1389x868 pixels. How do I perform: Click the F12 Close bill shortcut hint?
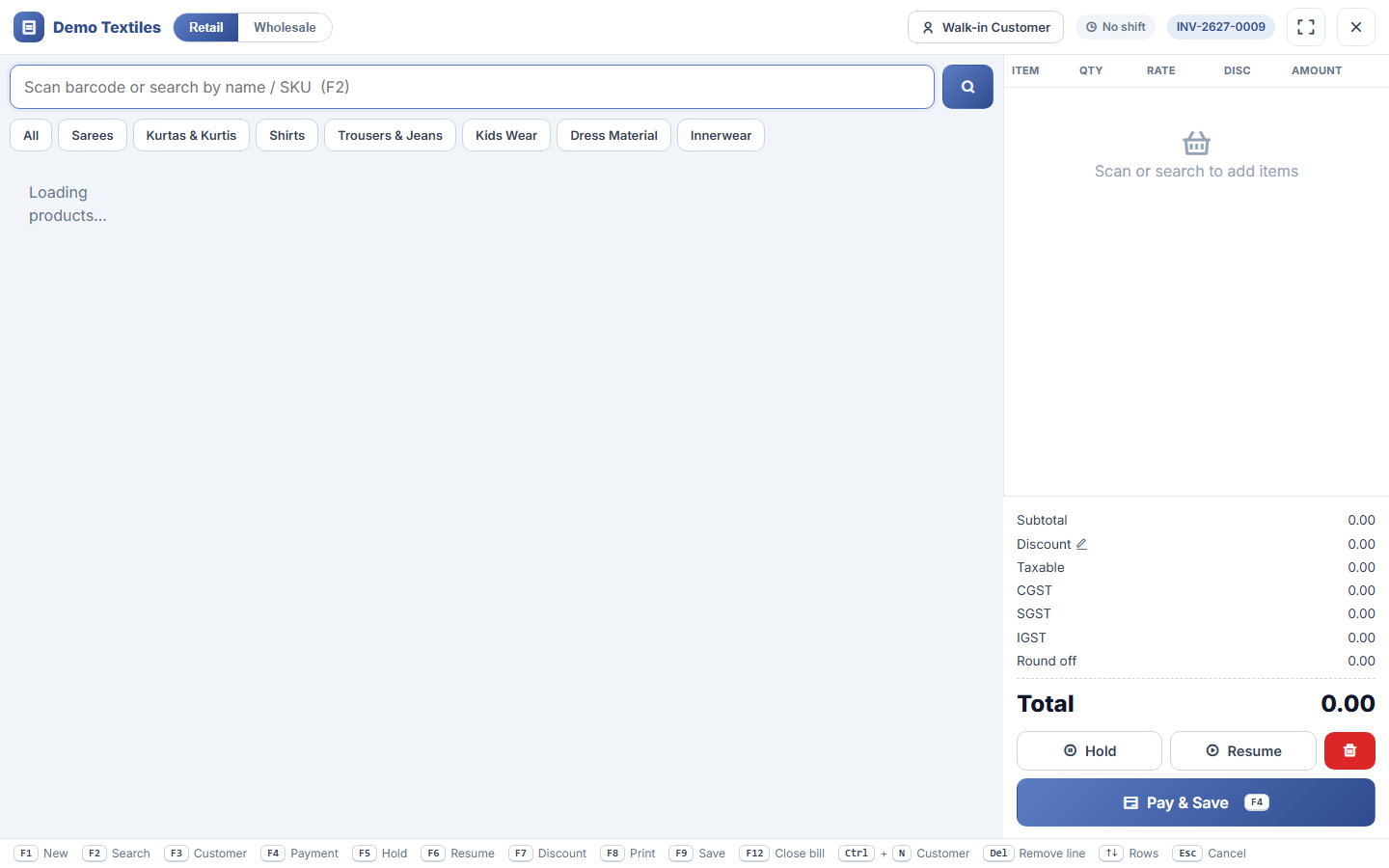tap(782, 854)
